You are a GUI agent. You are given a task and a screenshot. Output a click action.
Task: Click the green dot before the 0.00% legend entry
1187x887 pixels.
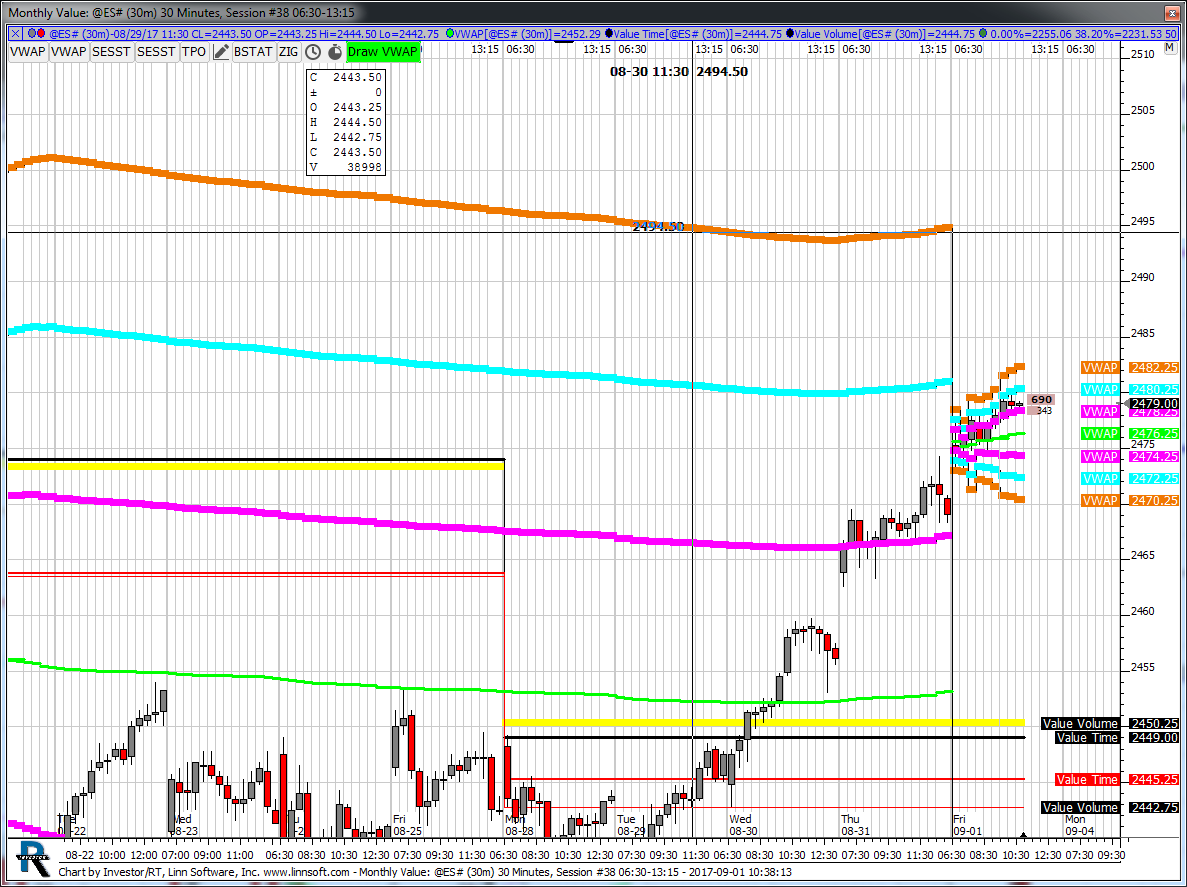(983, 33)
